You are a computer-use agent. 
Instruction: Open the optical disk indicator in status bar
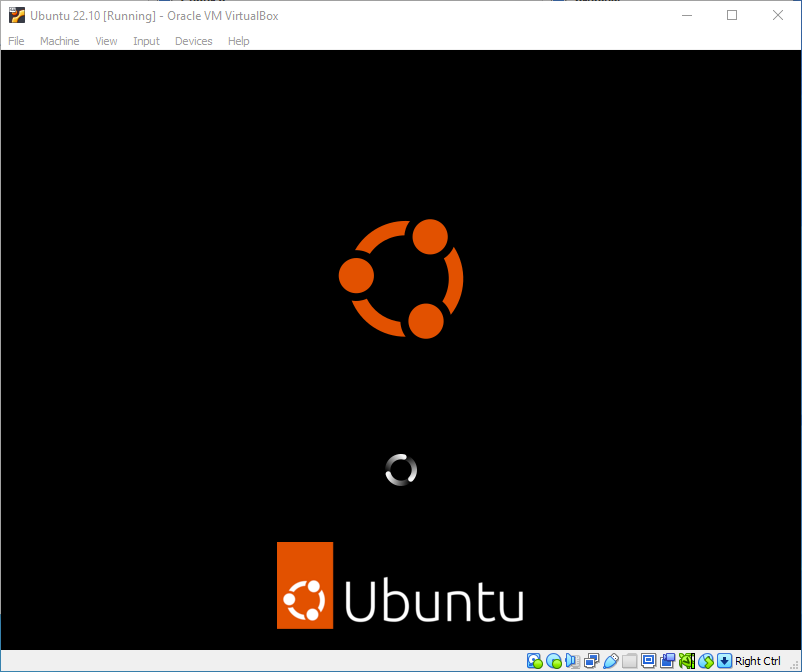tap(553, 661)
